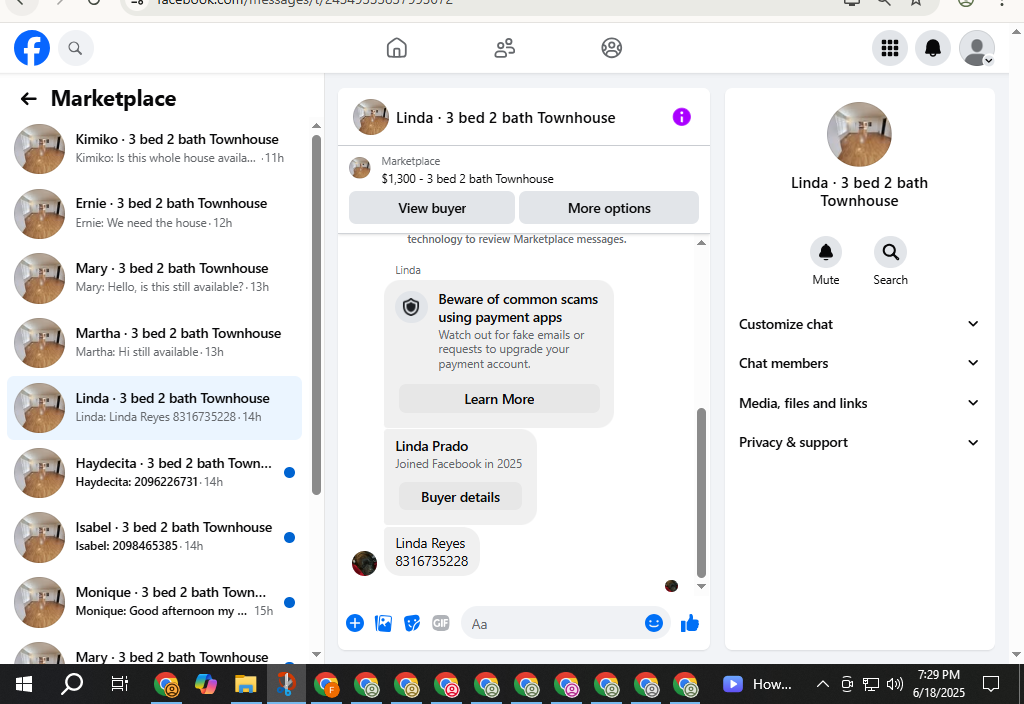Go to Home feed icon

coord(396,48)
